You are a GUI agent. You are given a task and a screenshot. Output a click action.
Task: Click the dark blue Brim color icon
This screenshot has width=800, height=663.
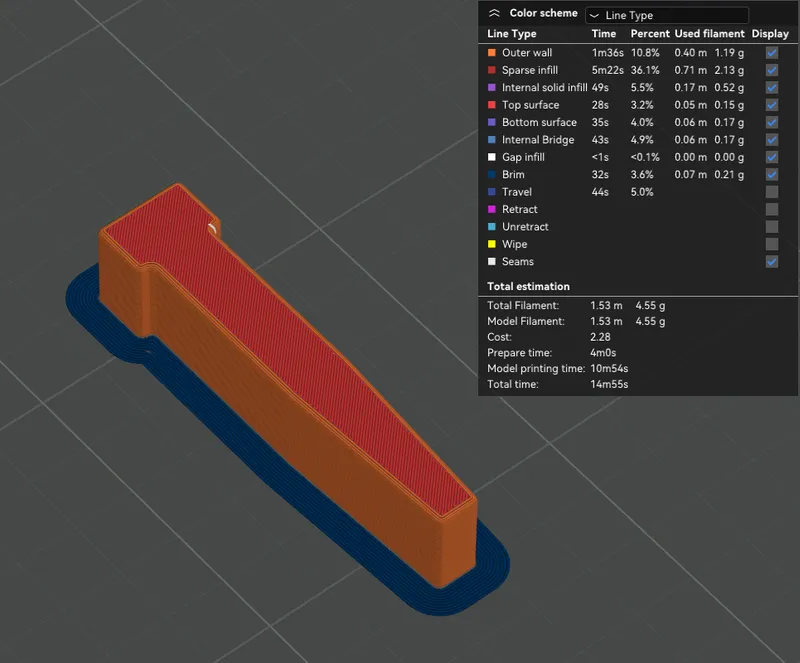pos(491,175)
